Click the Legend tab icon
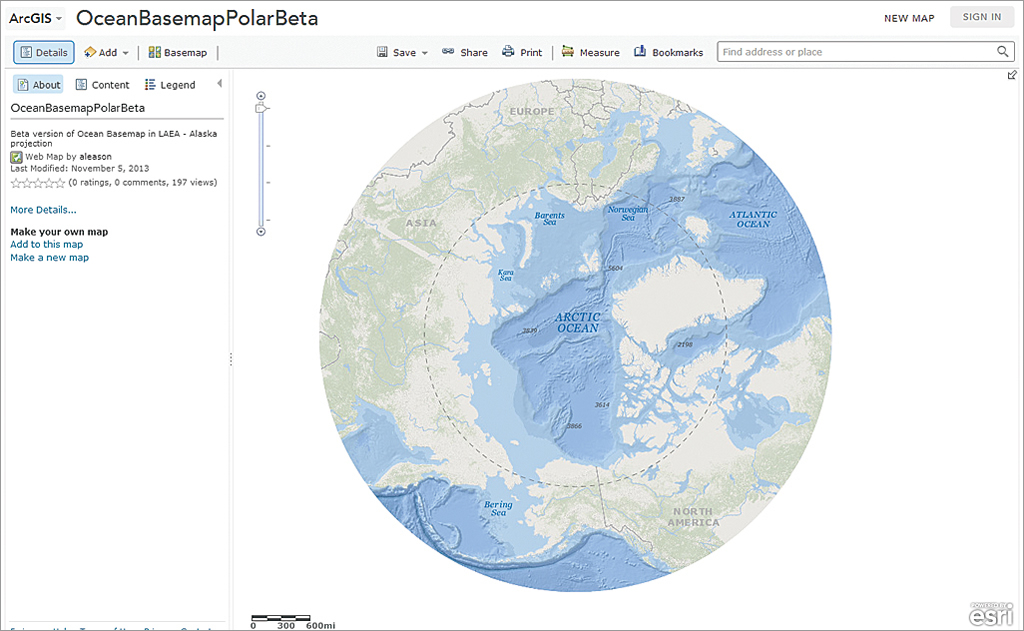Viewport: 1024px width, 631px height. [150, 84]
